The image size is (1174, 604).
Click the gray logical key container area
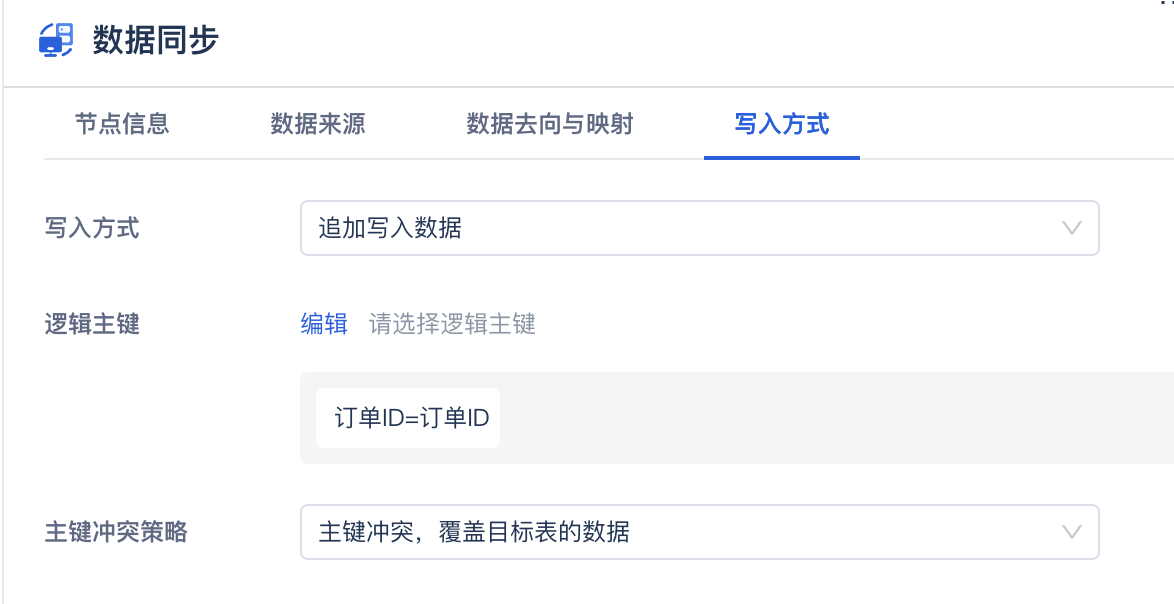800,418
